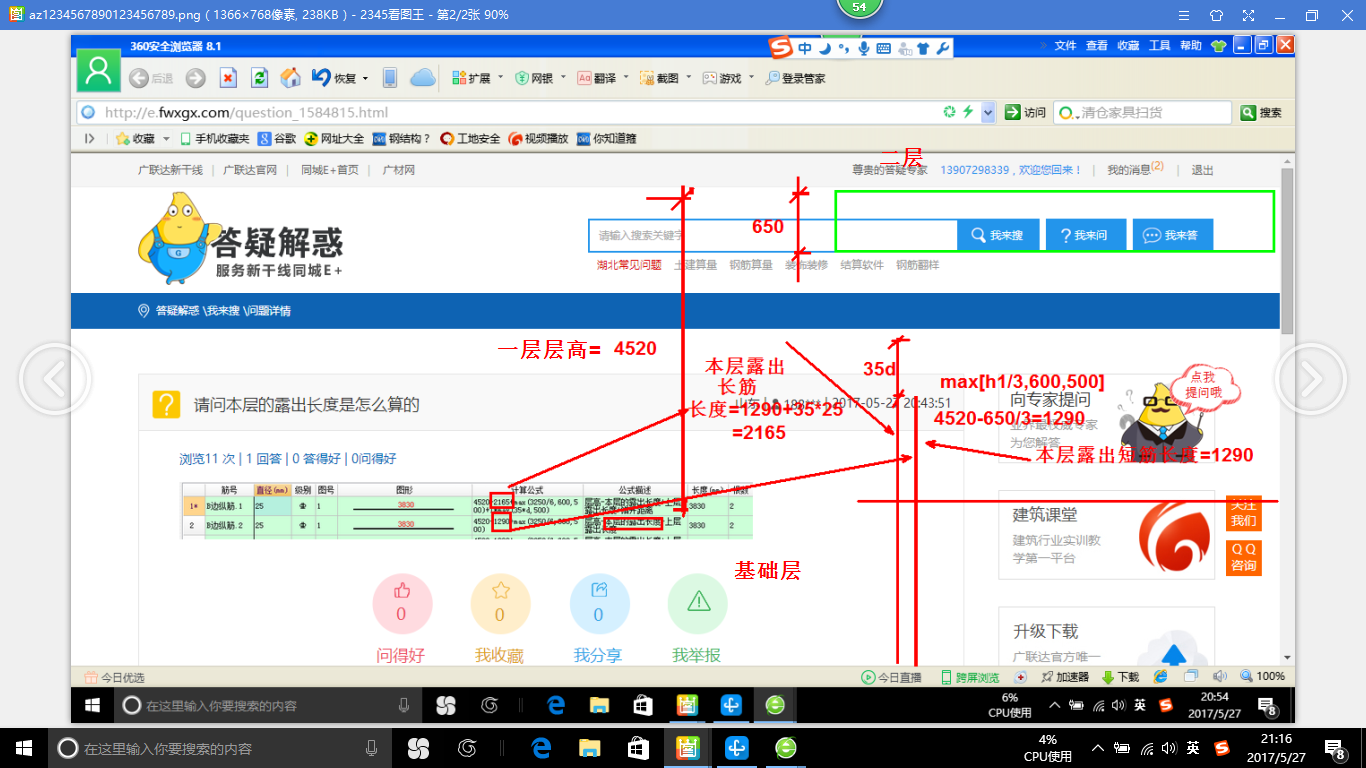This screenshot has height=768, width=1366.
Task: Click the Sogou IME red S logo
Action: coord(781,48)
